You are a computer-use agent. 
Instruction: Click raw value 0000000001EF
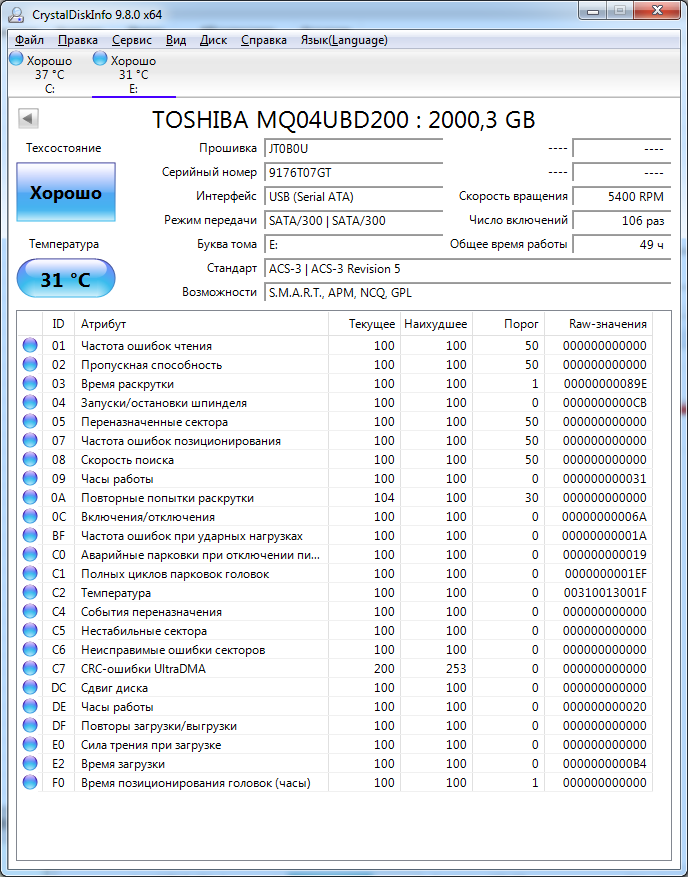coord(606,574)
